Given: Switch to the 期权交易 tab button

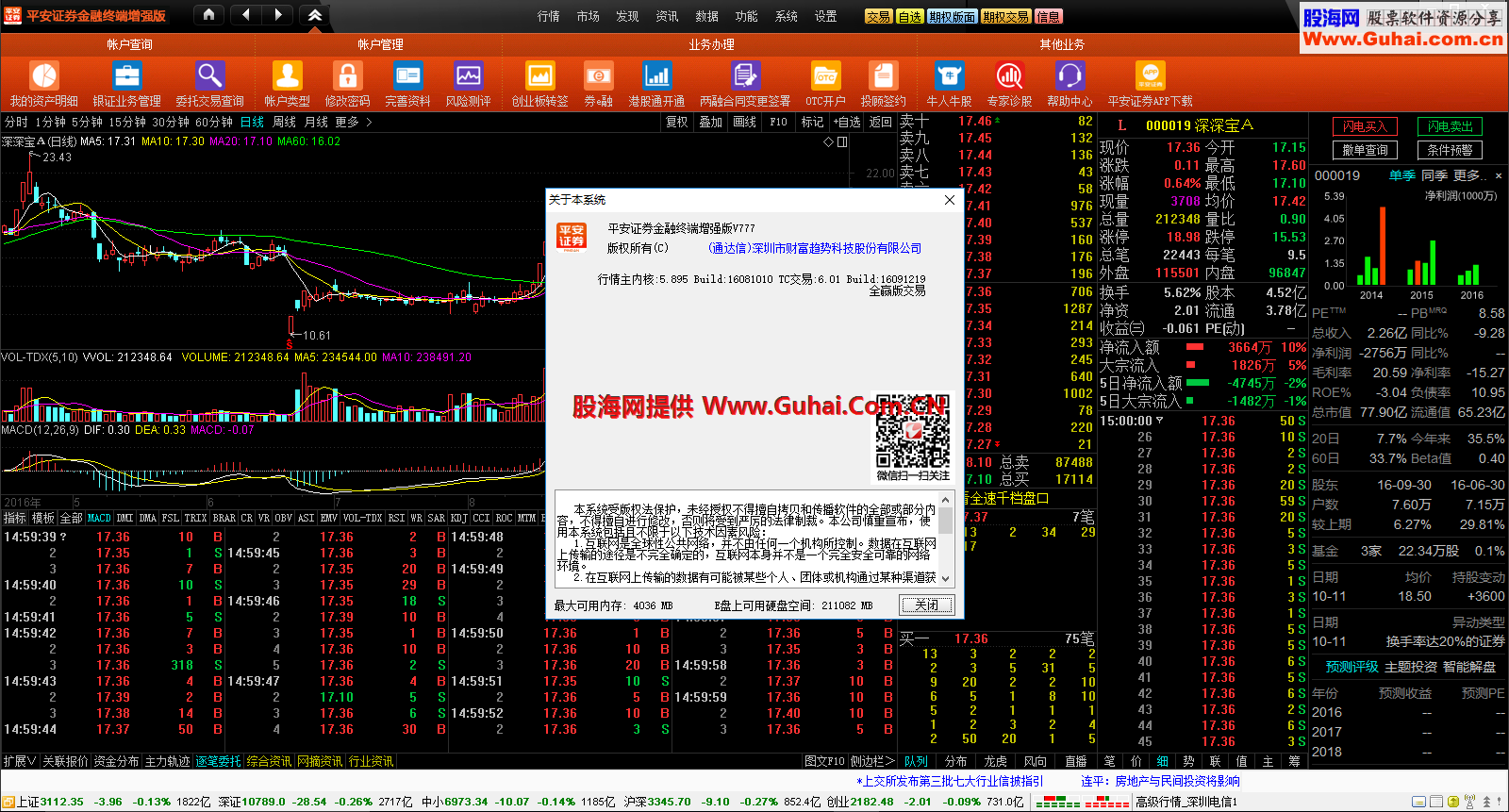Looking at the screenshot, I should point(1005,17).
